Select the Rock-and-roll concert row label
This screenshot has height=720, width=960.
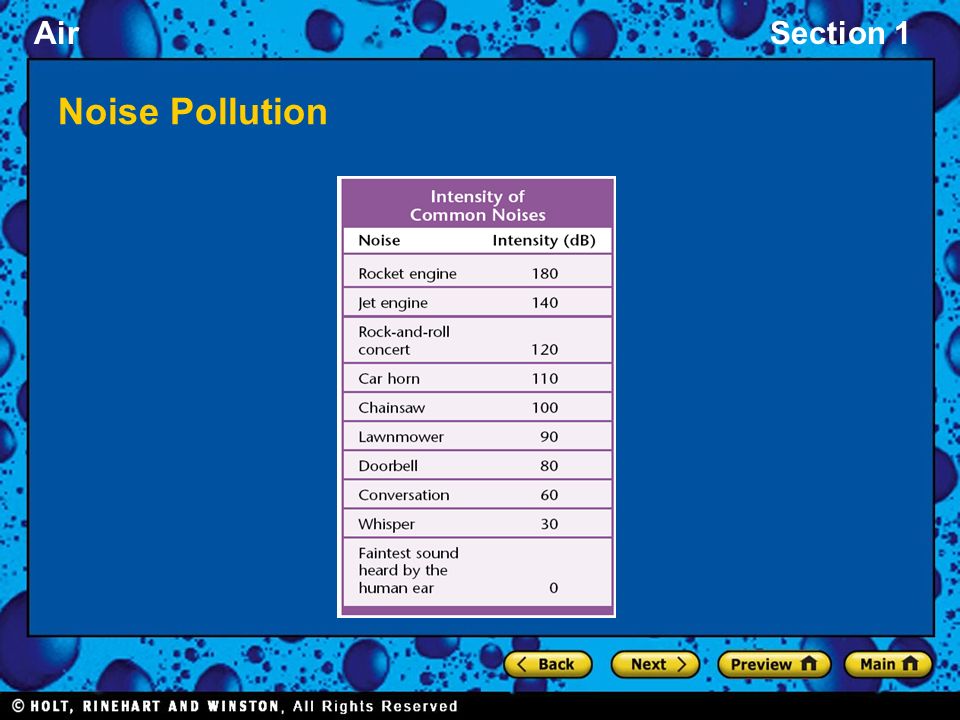tap(404, 340)
